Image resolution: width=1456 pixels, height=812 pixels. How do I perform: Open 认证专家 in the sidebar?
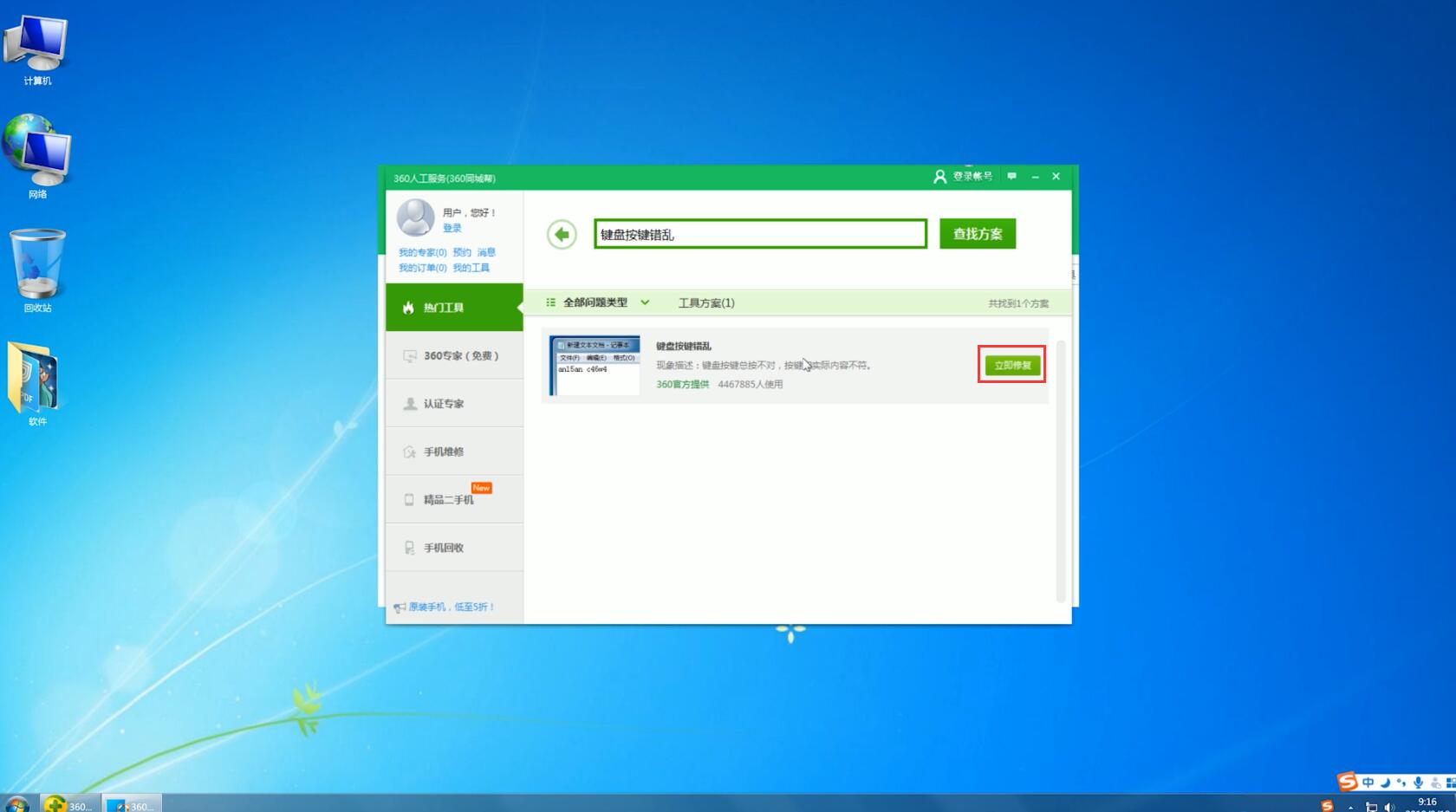tap(454, 404)
